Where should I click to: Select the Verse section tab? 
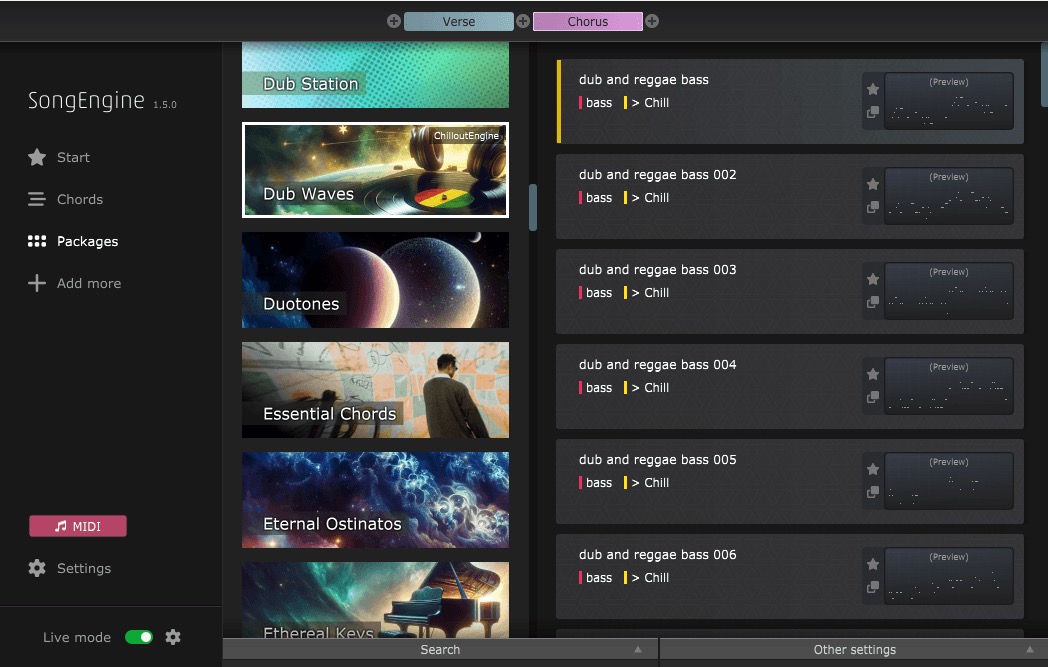coord(458,21)
